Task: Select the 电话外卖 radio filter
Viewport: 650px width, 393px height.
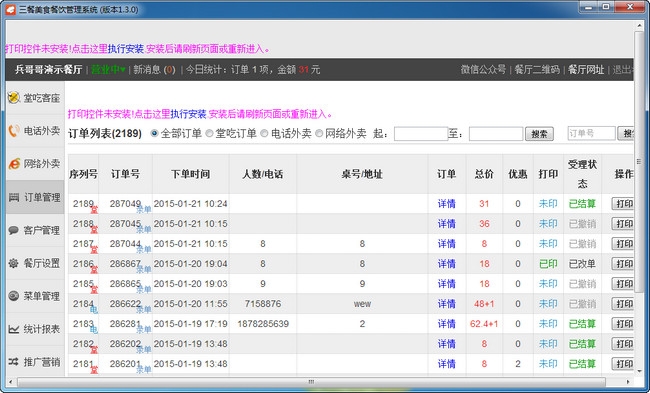Action: [x=264, y=133]
